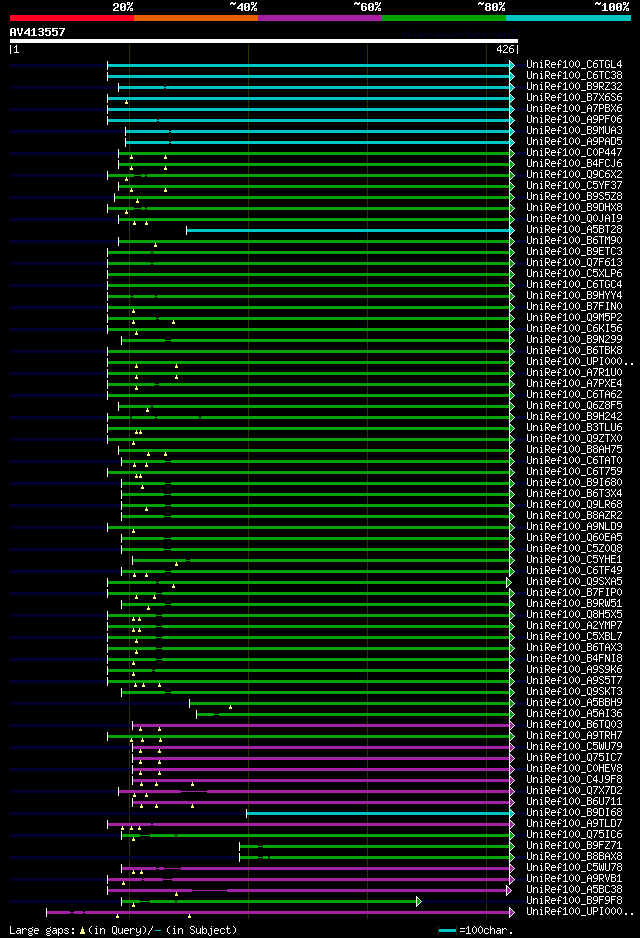This screenshot has height=938, width=640.
Task: Click the 426 query end position label
Action: tap(505, 50)
